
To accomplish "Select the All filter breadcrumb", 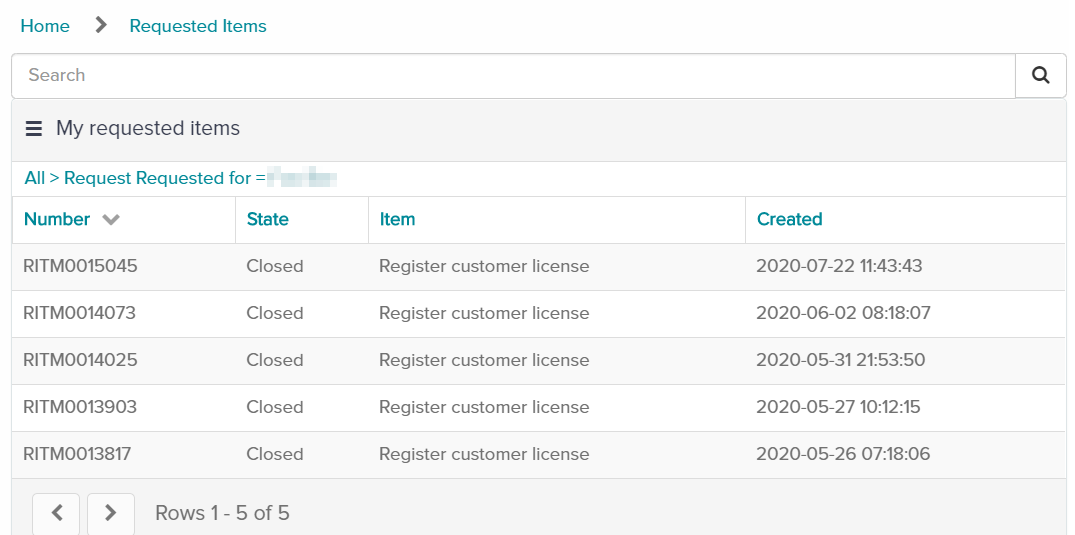I will click(34, 178).
